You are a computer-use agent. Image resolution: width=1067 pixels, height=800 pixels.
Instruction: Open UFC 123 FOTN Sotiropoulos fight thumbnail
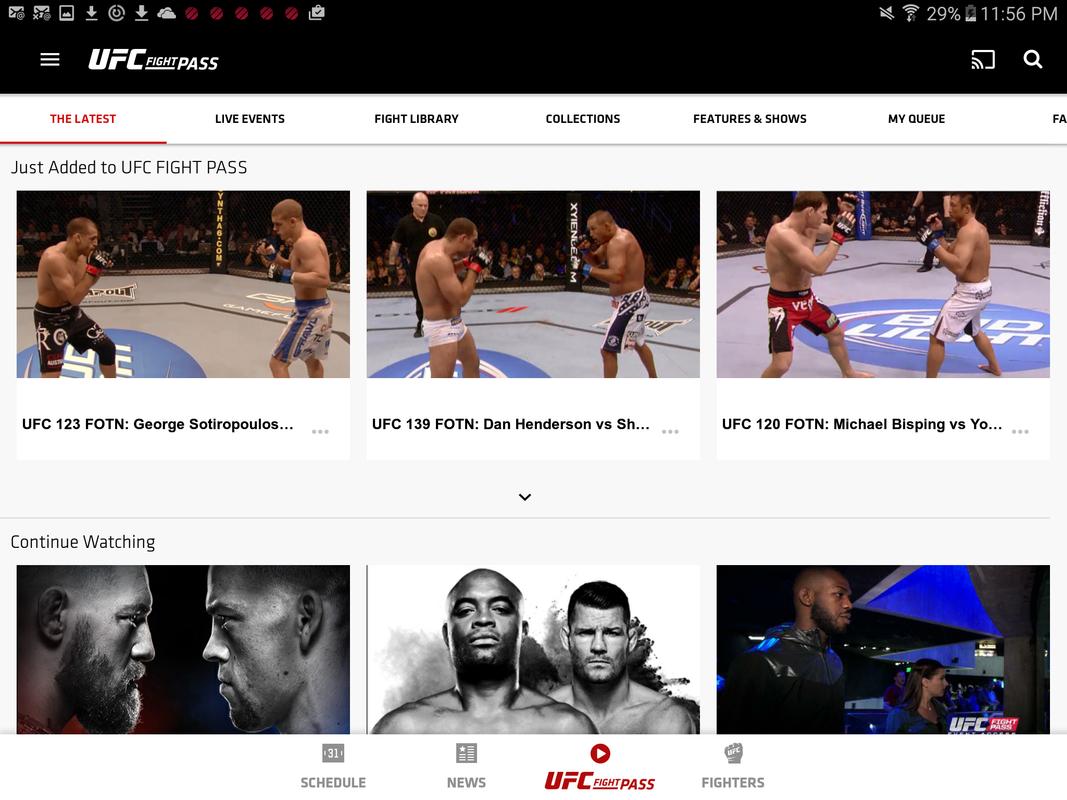click(183, 284)
